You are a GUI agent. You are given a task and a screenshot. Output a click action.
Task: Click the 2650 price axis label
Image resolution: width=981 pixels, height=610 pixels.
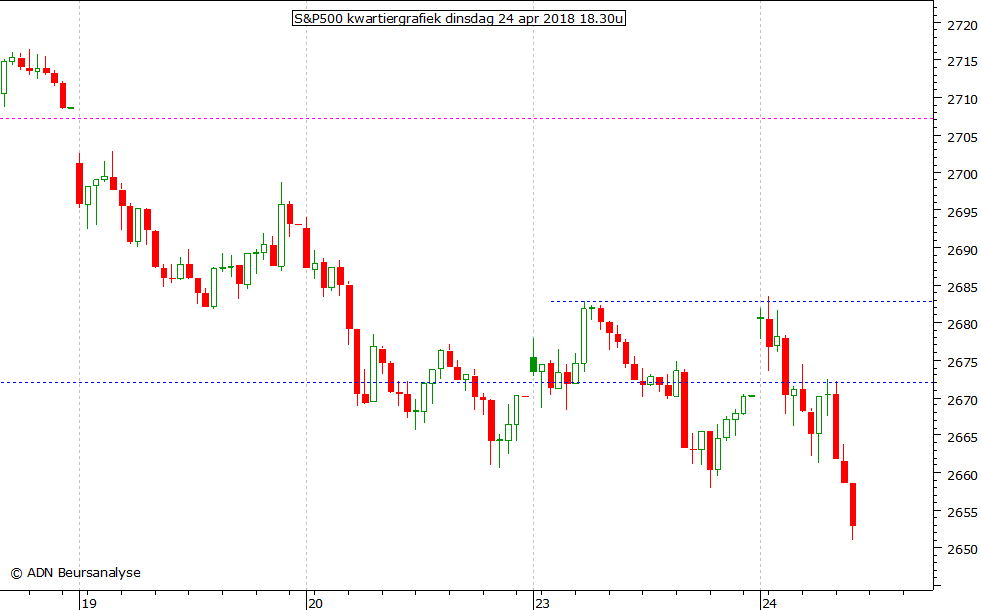tap(962, 549)
